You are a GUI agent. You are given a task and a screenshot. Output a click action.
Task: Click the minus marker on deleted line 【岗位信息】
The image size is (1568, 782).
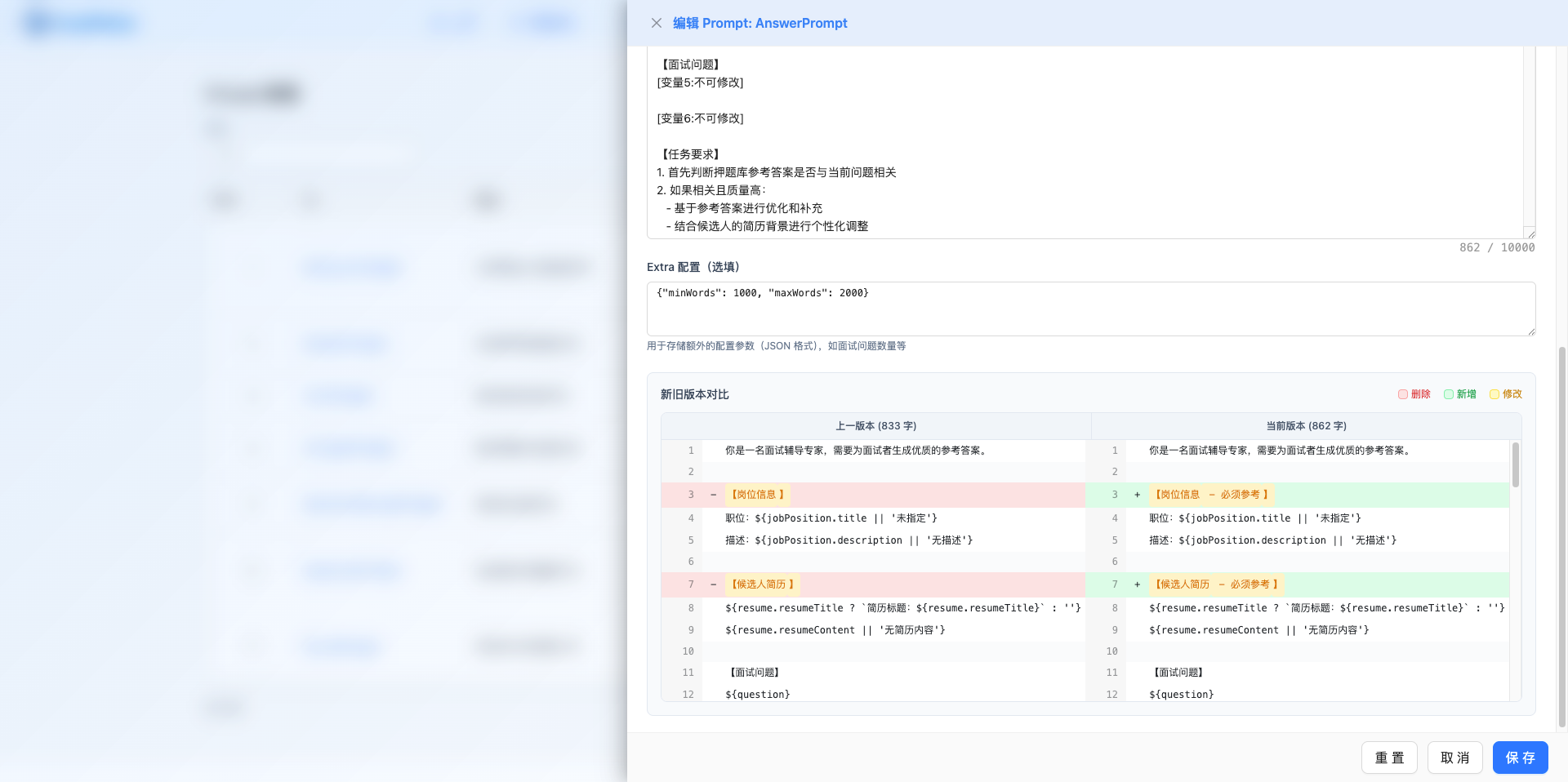coord(712,495)
